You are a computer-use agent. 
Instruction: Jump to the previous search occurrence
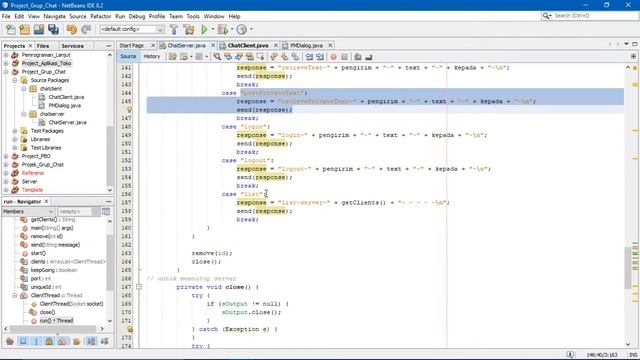click(228, 57)
